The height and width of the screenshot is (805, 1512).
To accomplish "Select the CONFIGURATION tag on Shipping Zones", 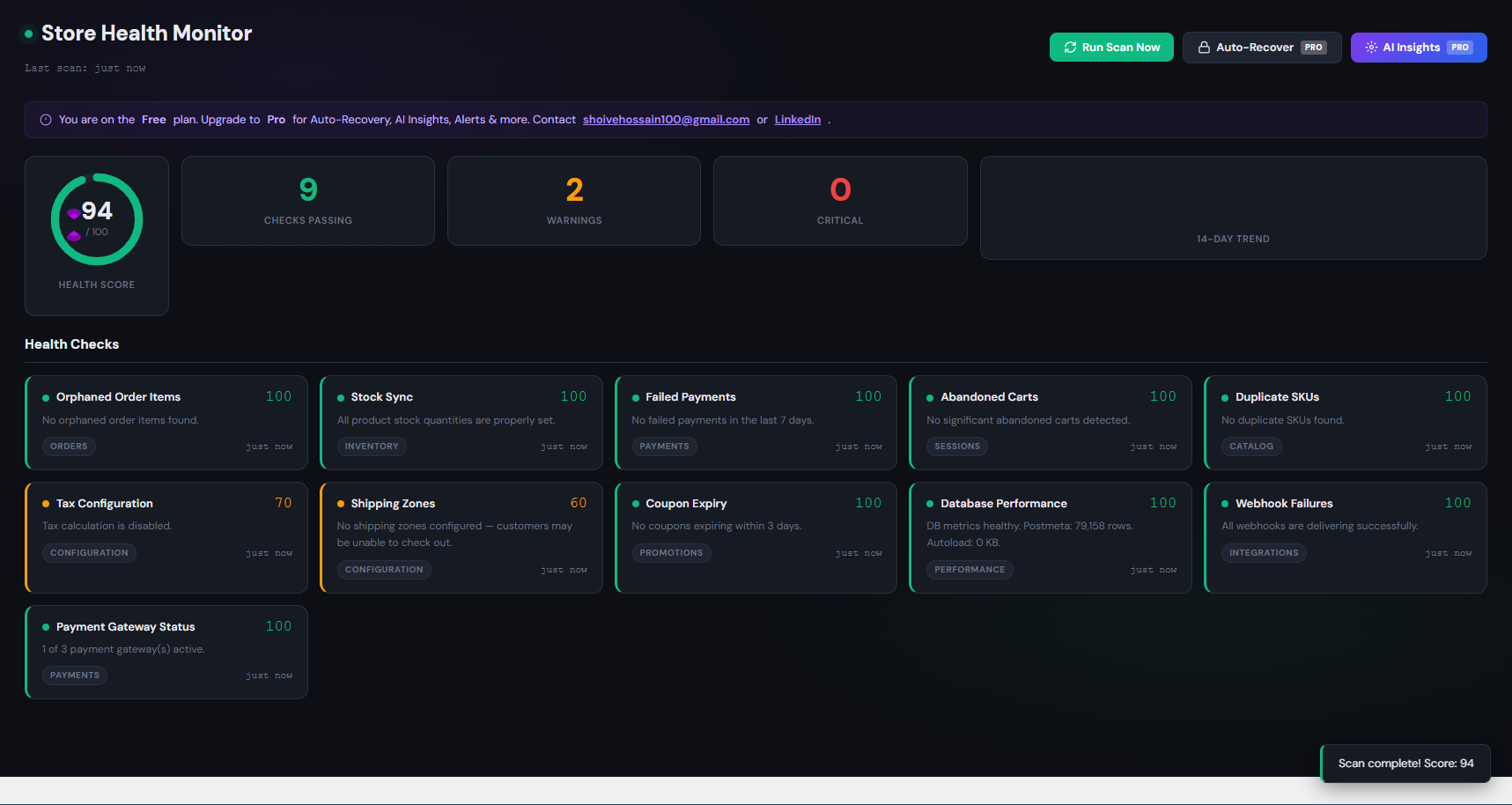I will [384, 570].
